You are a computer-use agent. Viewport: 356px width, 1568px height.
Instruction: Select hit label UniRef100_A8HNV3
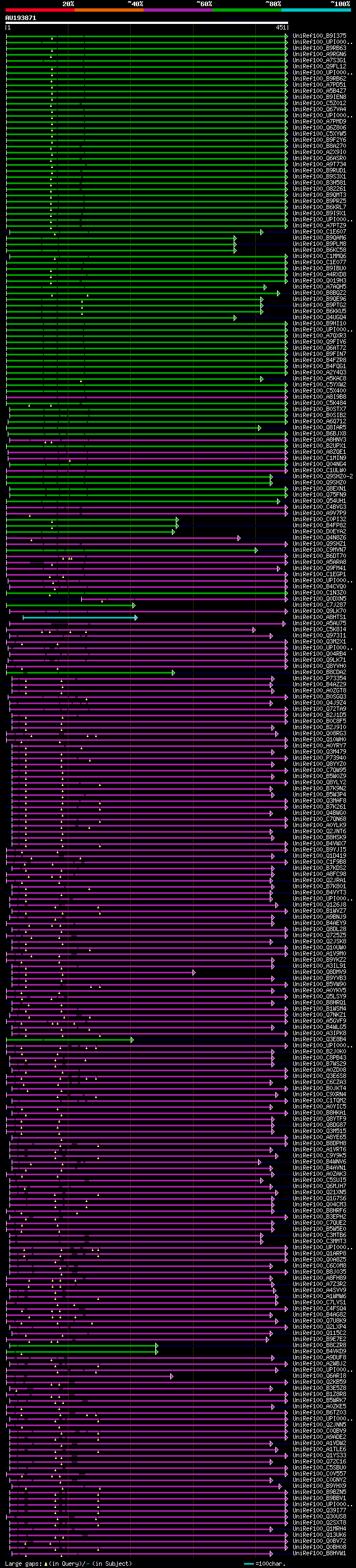[x=319, y=440]
